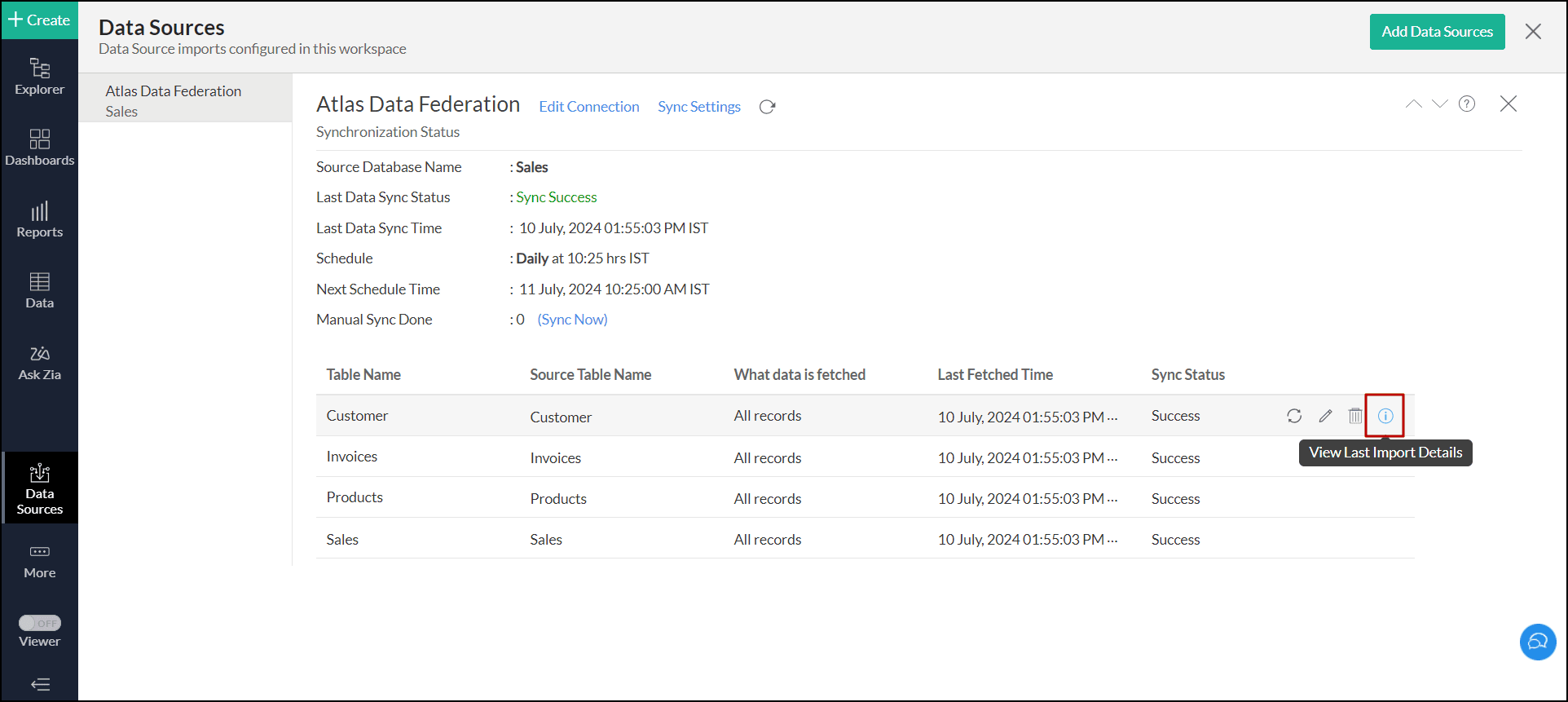
Task: Click the Add Data Sources button
Action: pyautogui.click(x=1437, y=32)
